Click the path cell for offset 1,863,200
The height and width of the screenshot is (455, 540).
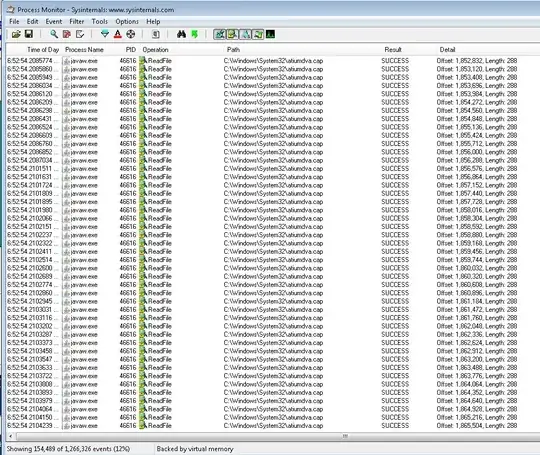[x=273, y=359]
